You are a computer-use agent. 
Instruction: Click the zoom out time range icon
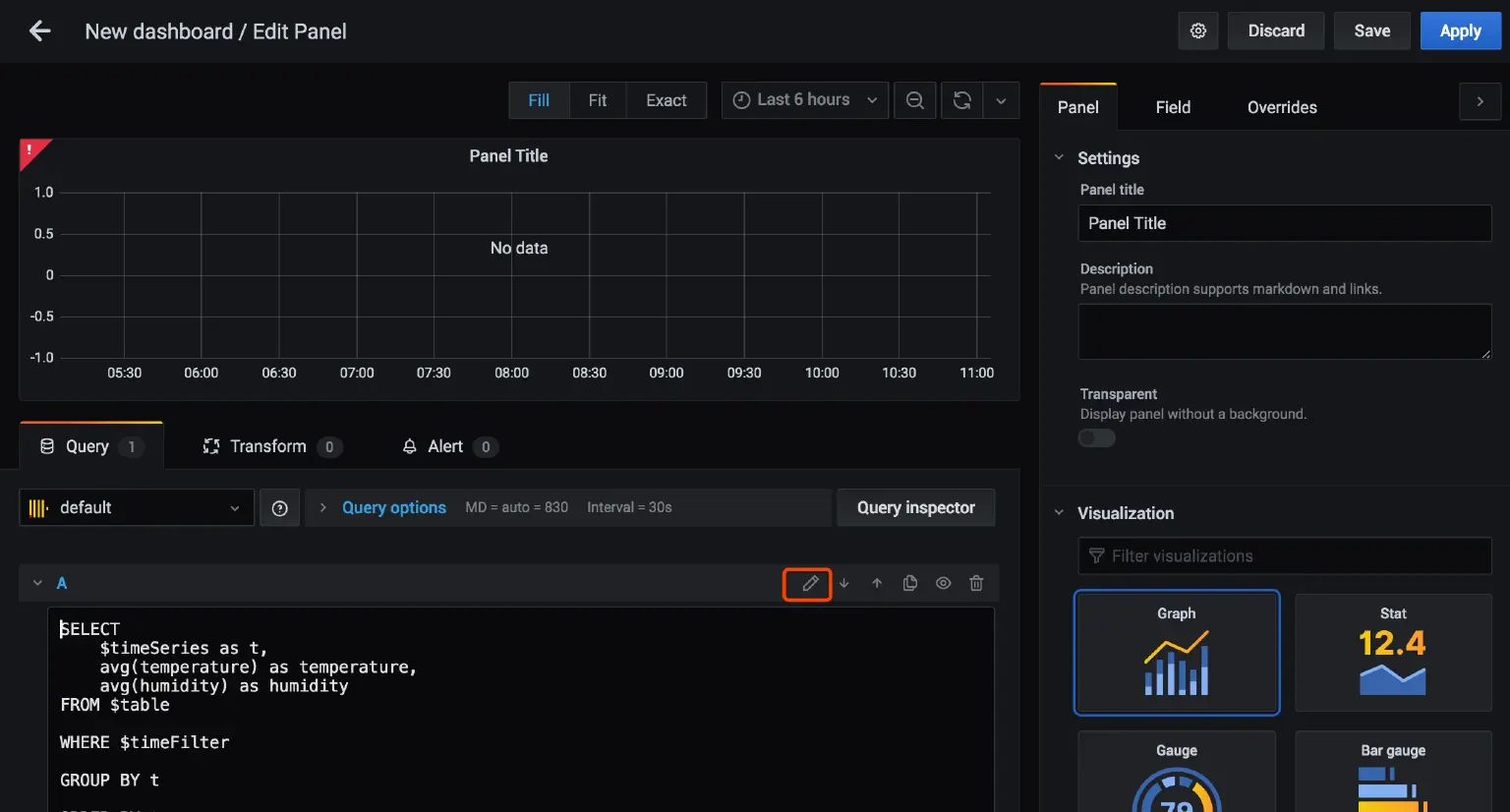[x=914, y=100]
